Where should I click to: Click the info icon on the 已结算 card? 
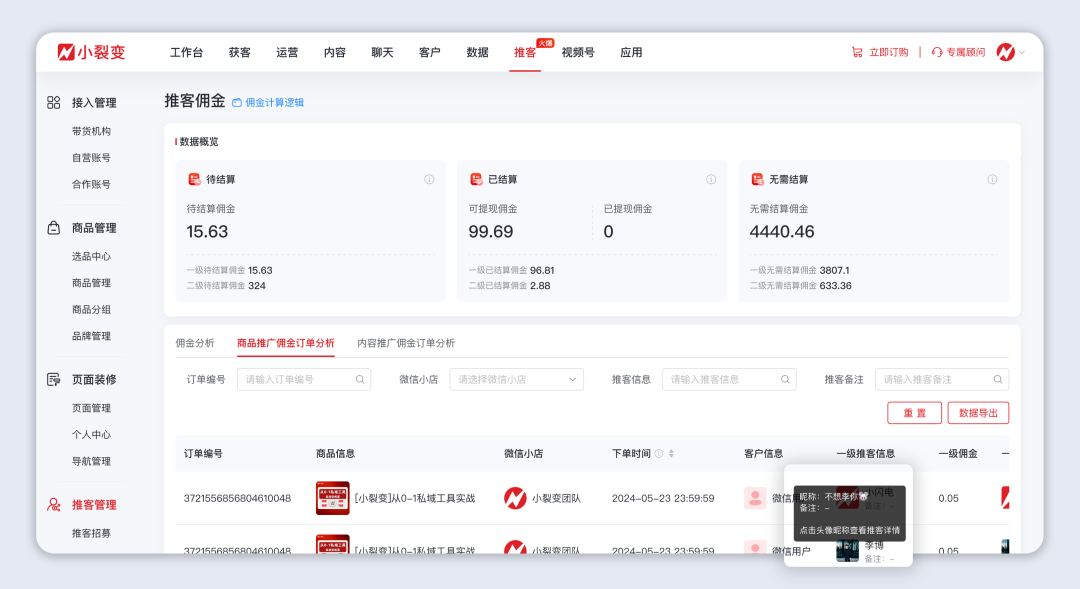click(710, 179)
